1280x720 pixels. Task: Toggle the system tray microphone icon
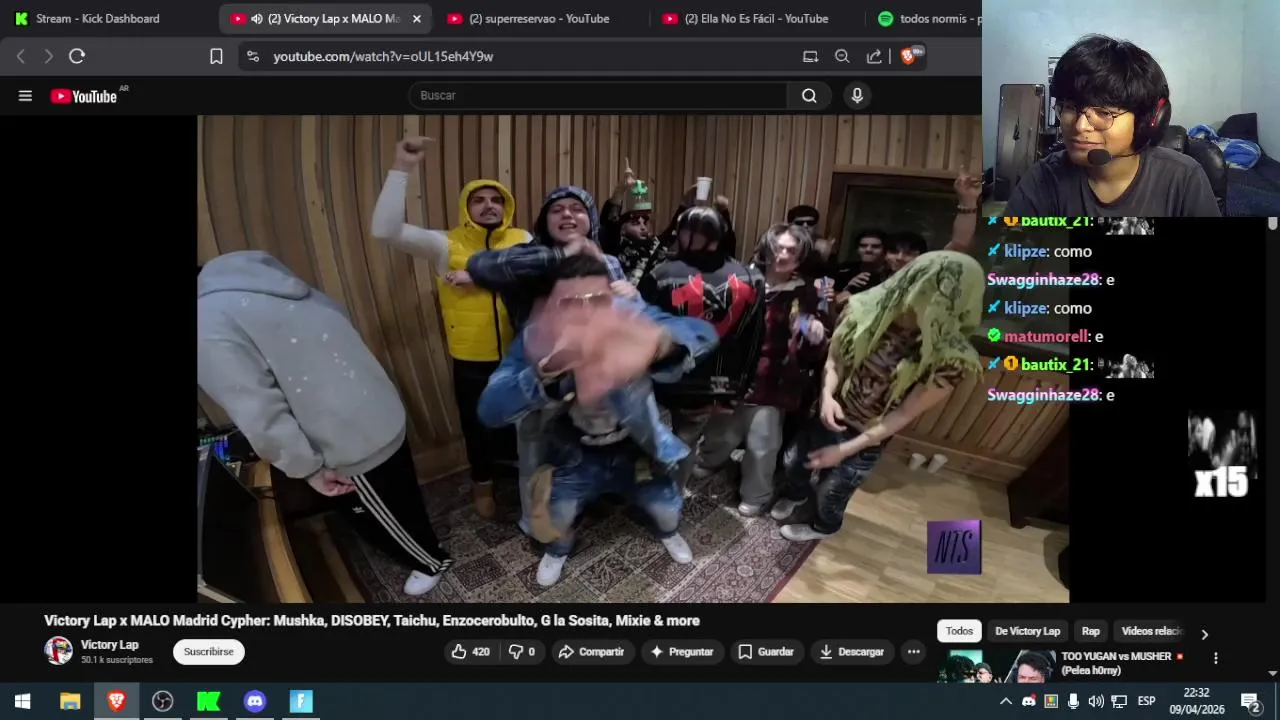click(1073, 701)
